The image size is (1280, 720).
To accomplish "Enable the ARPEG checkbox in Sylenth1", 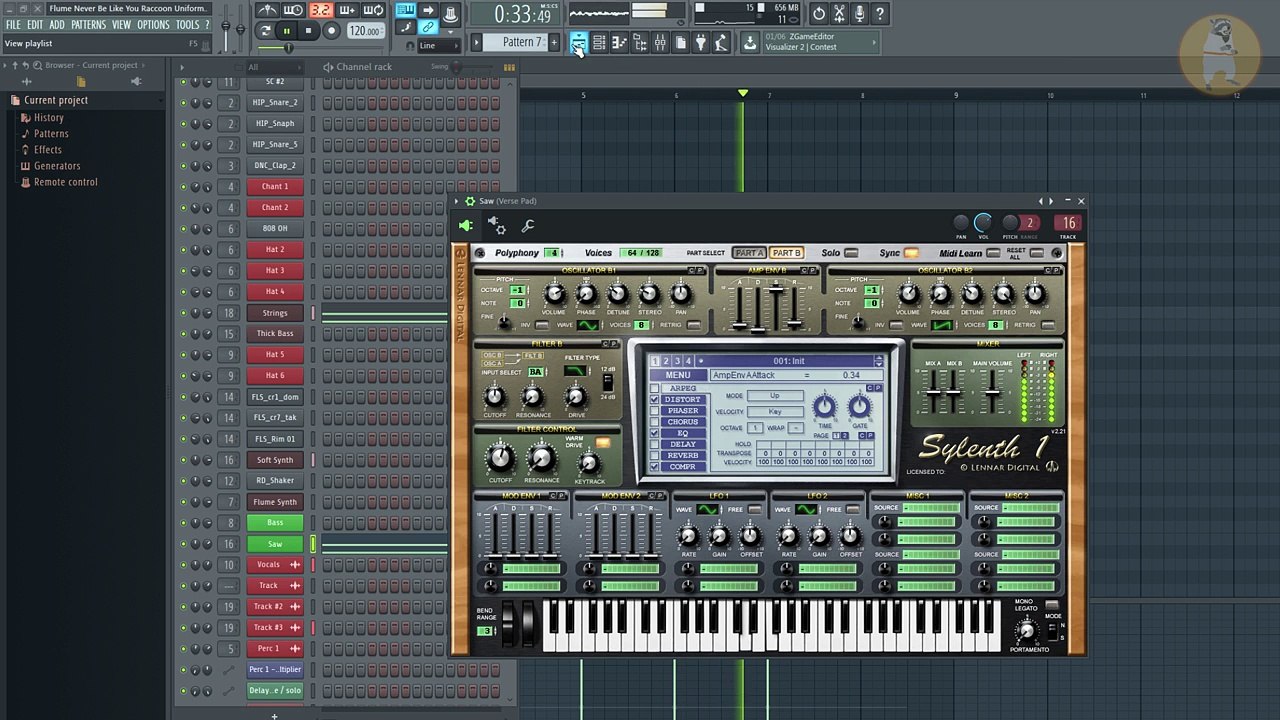I will [654, 388].
